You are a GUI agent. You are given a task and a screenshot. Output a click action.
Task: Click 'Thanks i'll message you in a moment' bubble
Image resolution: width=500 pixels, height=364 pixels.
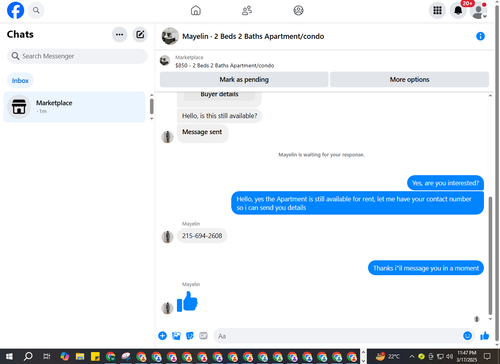(x=426, y=268)
